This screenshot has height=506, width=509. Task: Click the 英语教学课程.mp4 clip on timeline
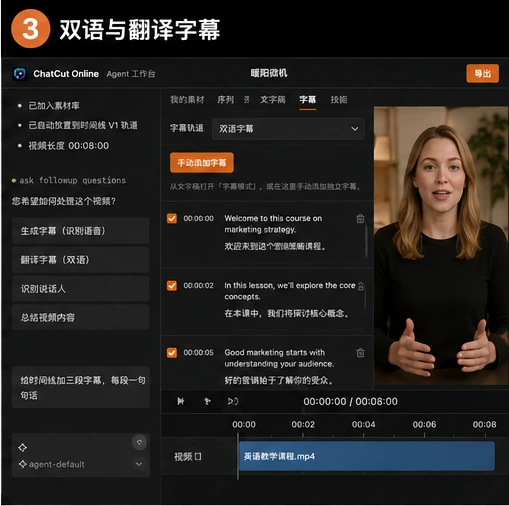tap(367, 456)
